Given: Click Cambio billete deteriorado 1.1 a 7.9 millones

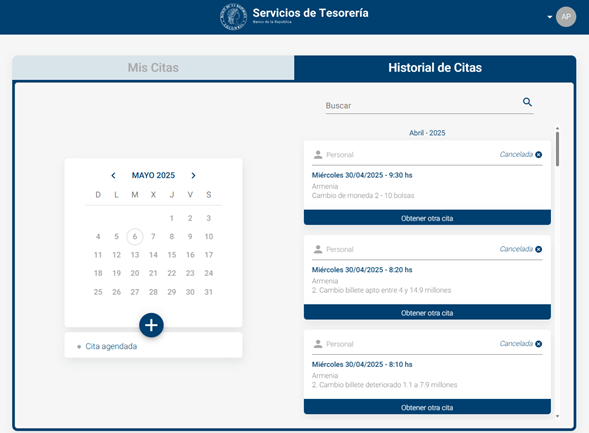Looking at the screenshot, I should [x=384, y=385].
